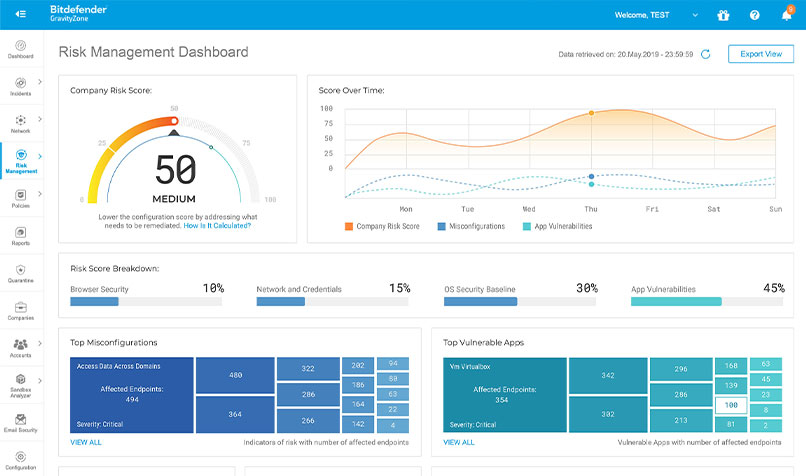Open the Reports section in the sidebar
This screenshot has width=806, height=476.
click(20, 235)
